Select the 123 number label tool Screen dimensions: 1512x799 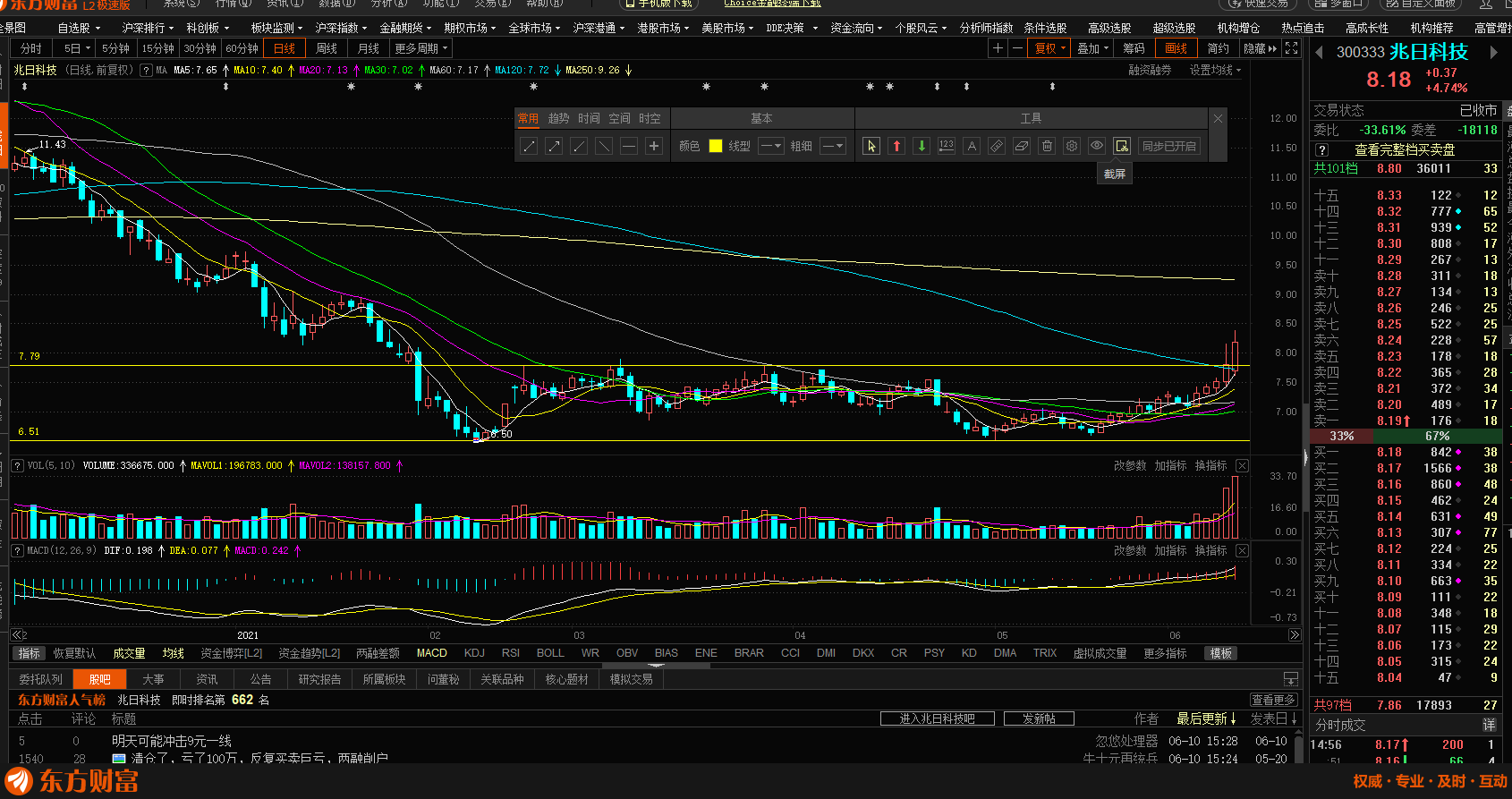tap(947, 146)
